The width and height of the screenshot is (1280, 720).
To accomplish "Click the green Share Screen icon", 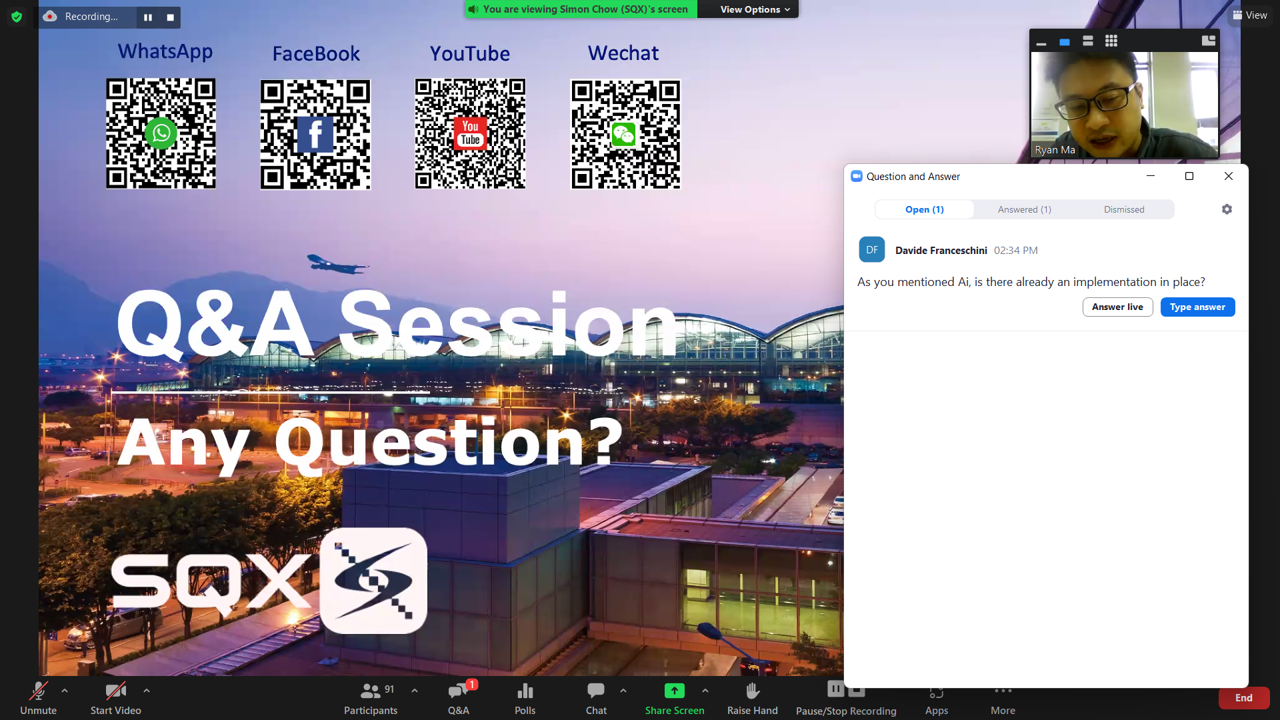I will [675, 691].
